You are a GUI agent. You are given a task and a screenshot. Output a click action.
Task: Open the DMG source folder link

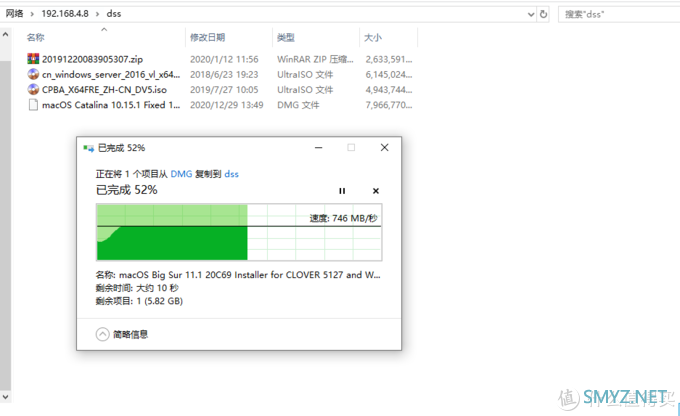point(181,174)
